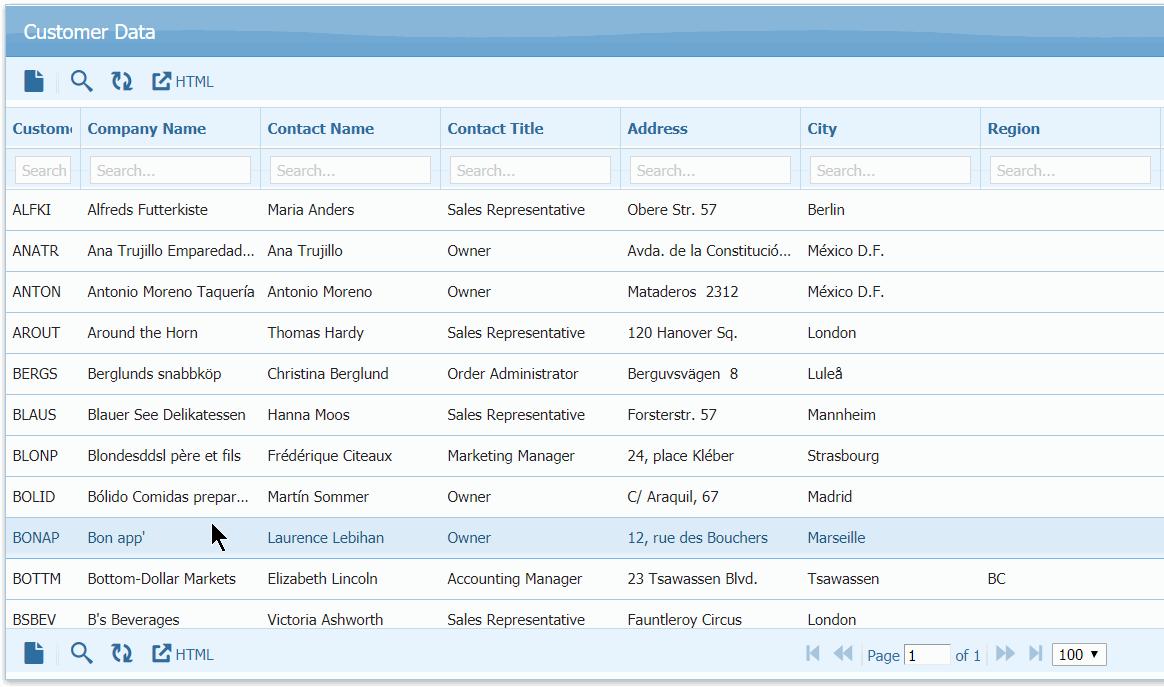Jump to the last page in pager
The height and width of the screenshot is (687, 1164).
[1035, 654]
